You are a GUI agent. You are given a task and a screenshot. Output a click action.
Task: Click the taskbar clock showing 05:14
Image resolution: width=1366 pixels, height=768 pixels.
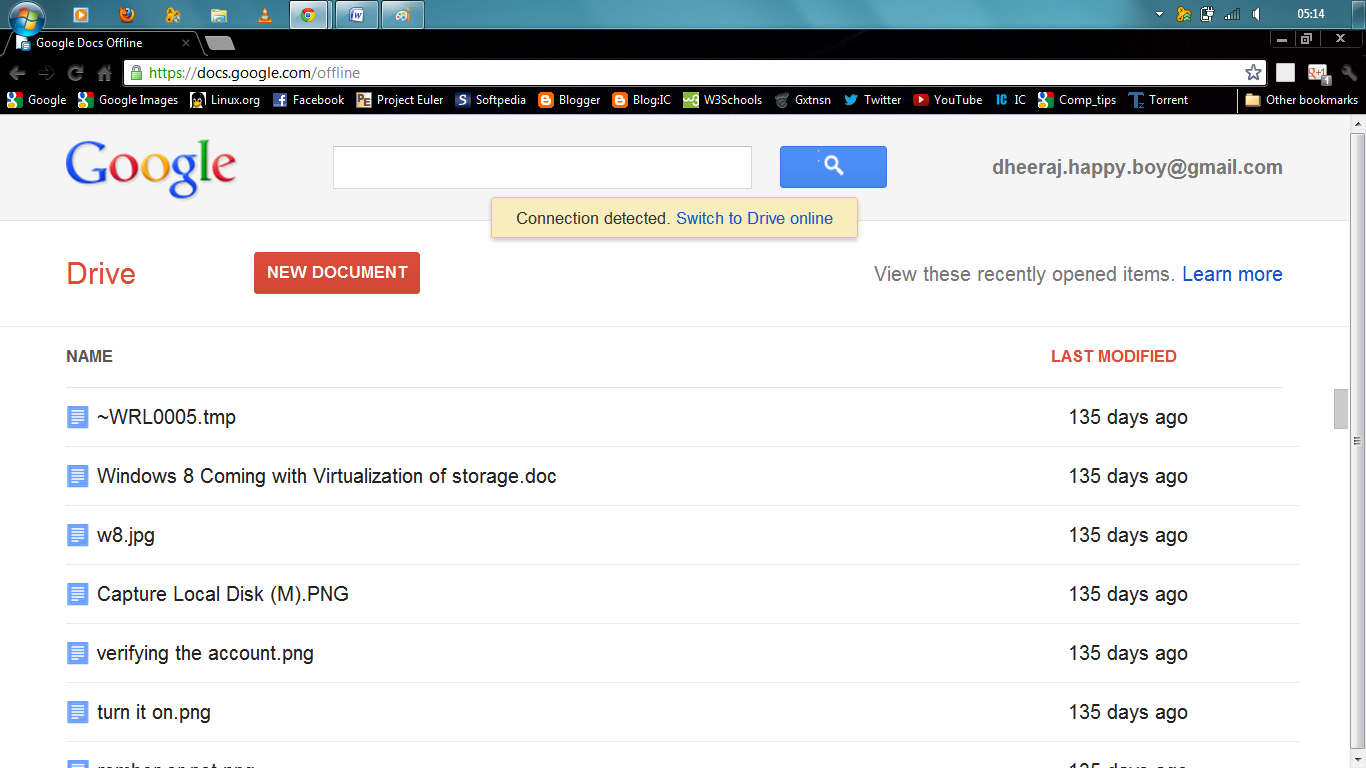(1310, 14)
